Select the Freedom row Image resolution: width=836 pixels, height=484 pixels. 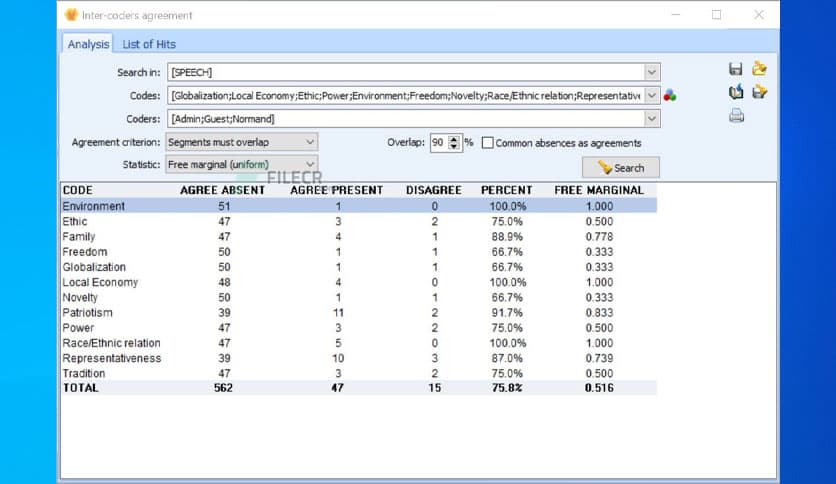pos(359,252)
